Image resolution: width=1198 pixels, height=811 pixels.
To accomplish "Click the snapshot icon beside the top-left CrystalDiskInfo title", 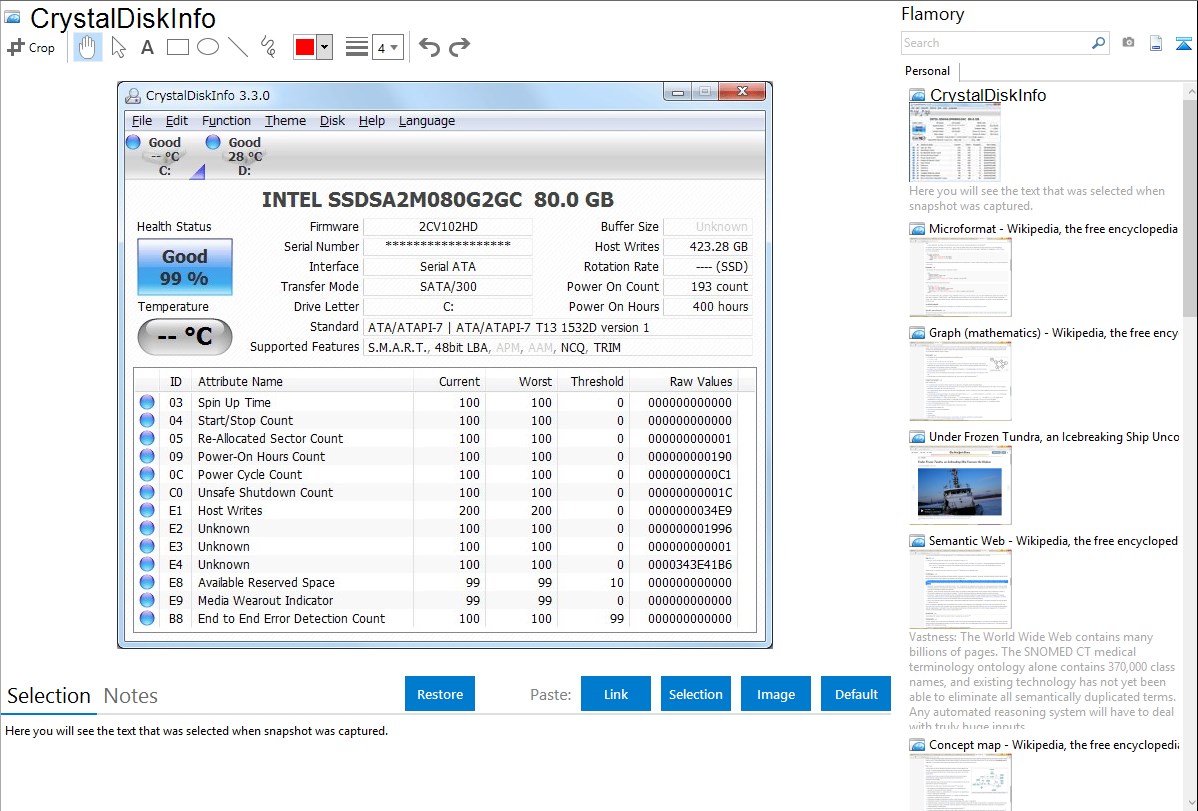I will pyautogui.click(x=12, y=18).
